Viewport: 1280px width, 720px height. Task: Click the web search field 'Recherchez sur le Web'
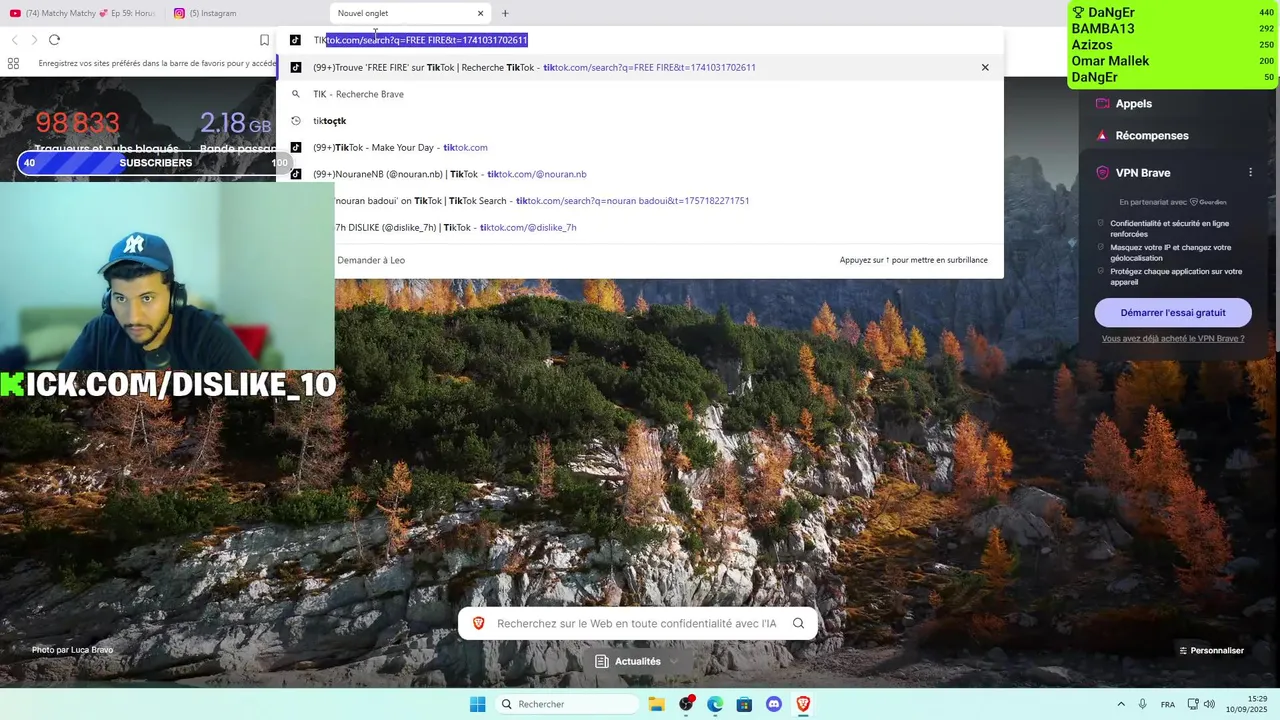tap(637, 623)
